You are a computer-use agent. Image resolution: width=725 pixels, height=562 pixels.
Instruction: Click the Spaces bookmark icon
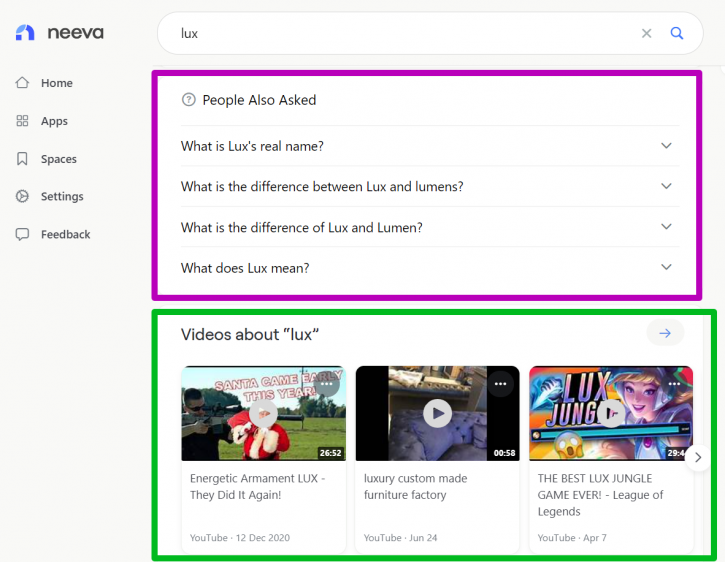point(22,159)
